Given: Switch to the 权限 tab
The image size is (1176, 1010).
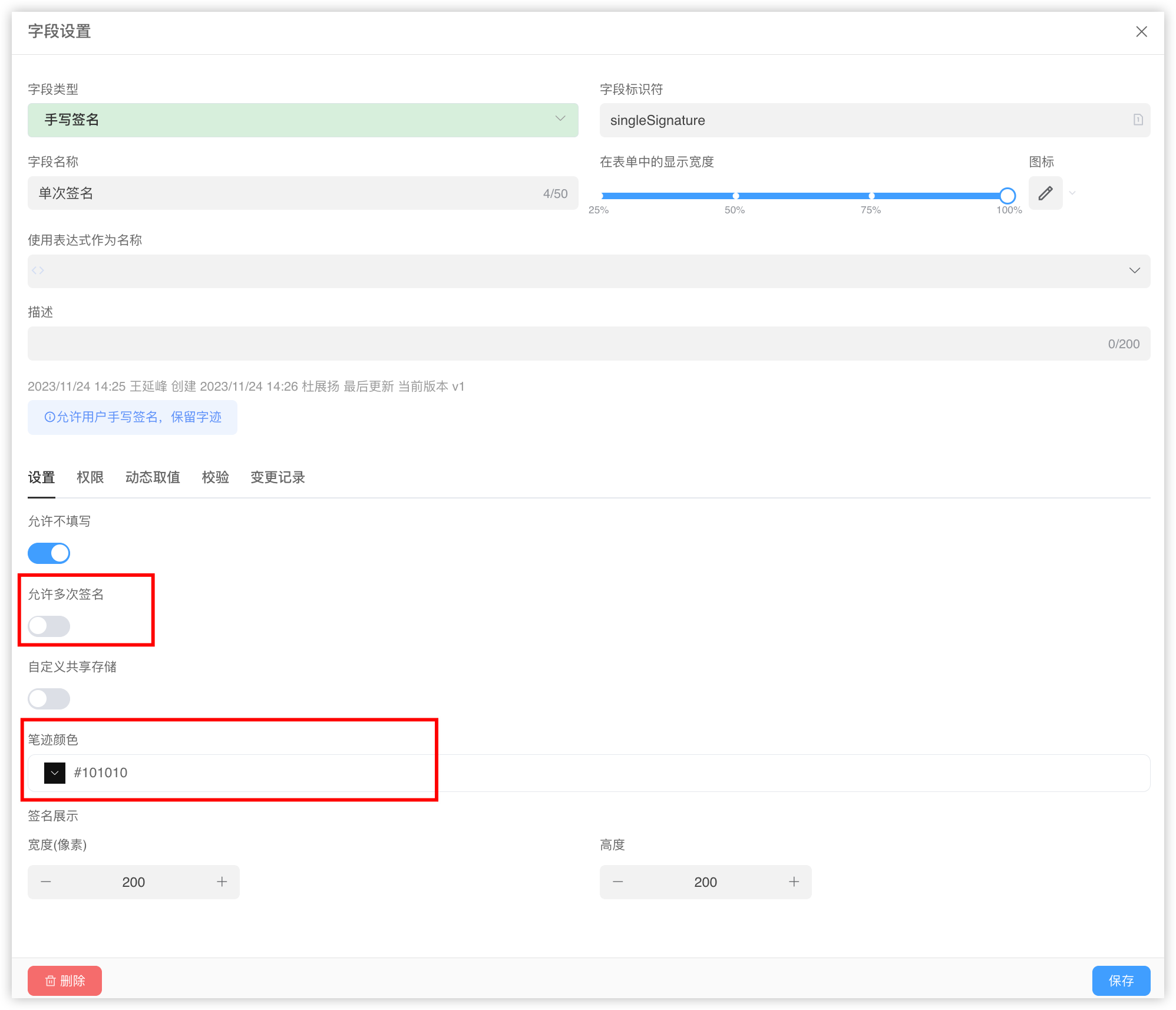Looking at the screenshot, I should click(90, 477).
